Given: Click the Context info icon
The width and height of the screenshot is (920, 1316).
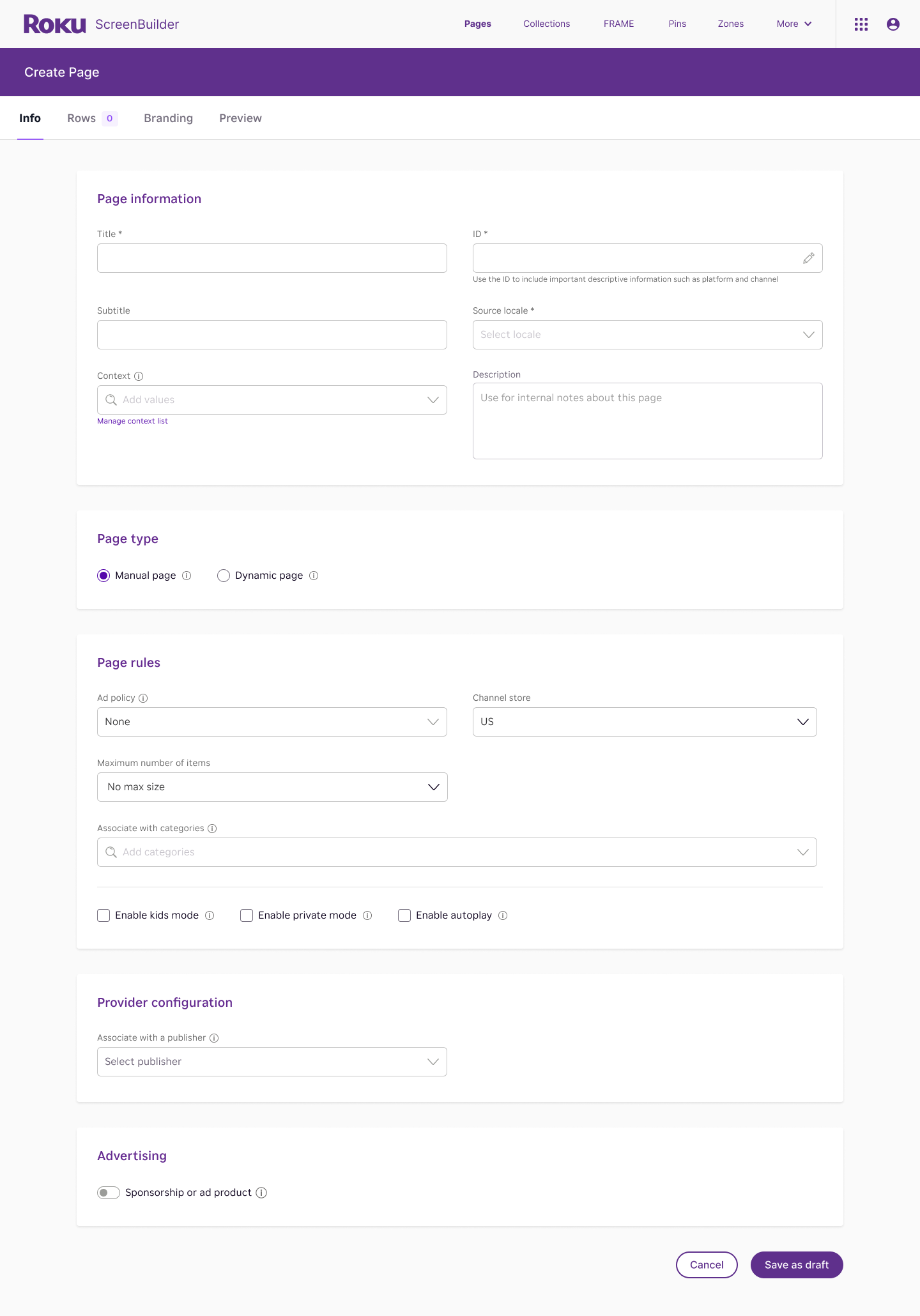Looking at the screenshot, I should pyautogui.click(x=139, y=376).
